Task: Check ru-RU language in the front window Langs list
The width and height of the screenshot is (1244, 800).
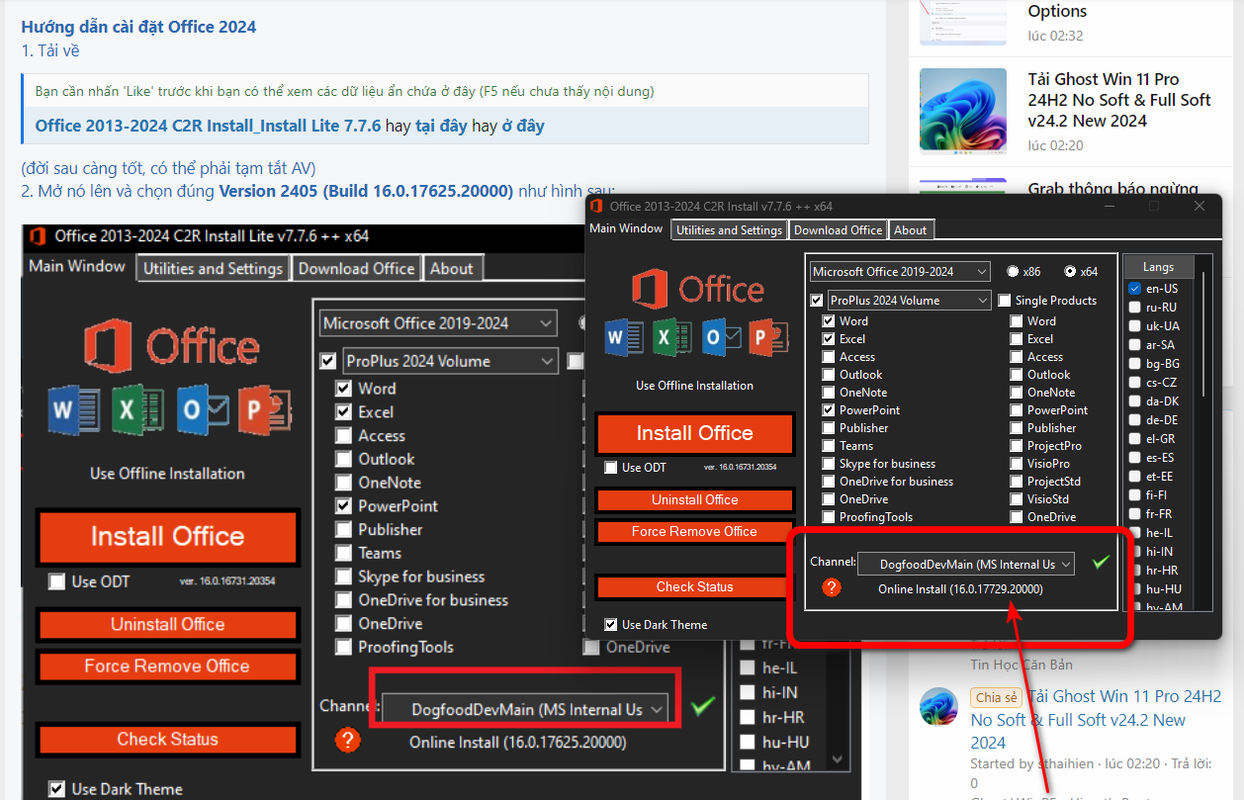Action: point(1135,307)
